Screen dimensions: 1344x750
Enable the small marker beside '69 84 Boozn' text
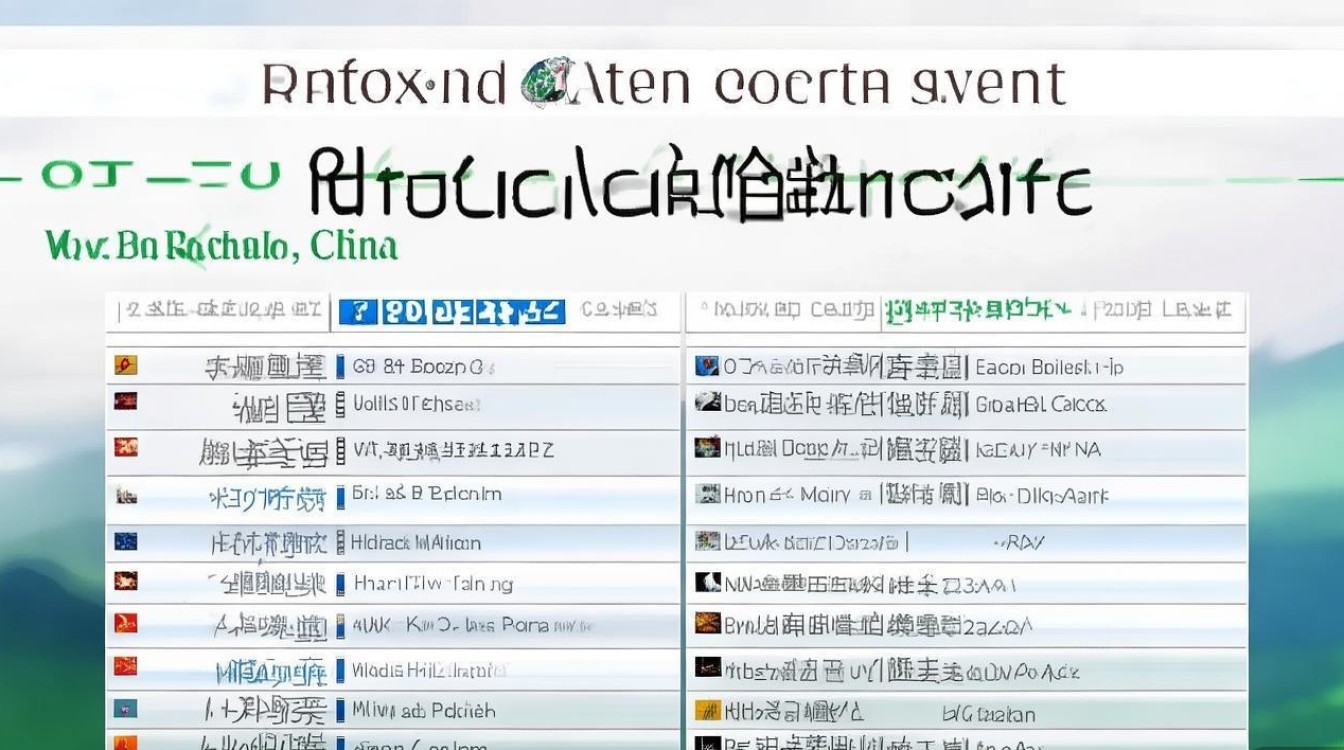click(341, 366)
